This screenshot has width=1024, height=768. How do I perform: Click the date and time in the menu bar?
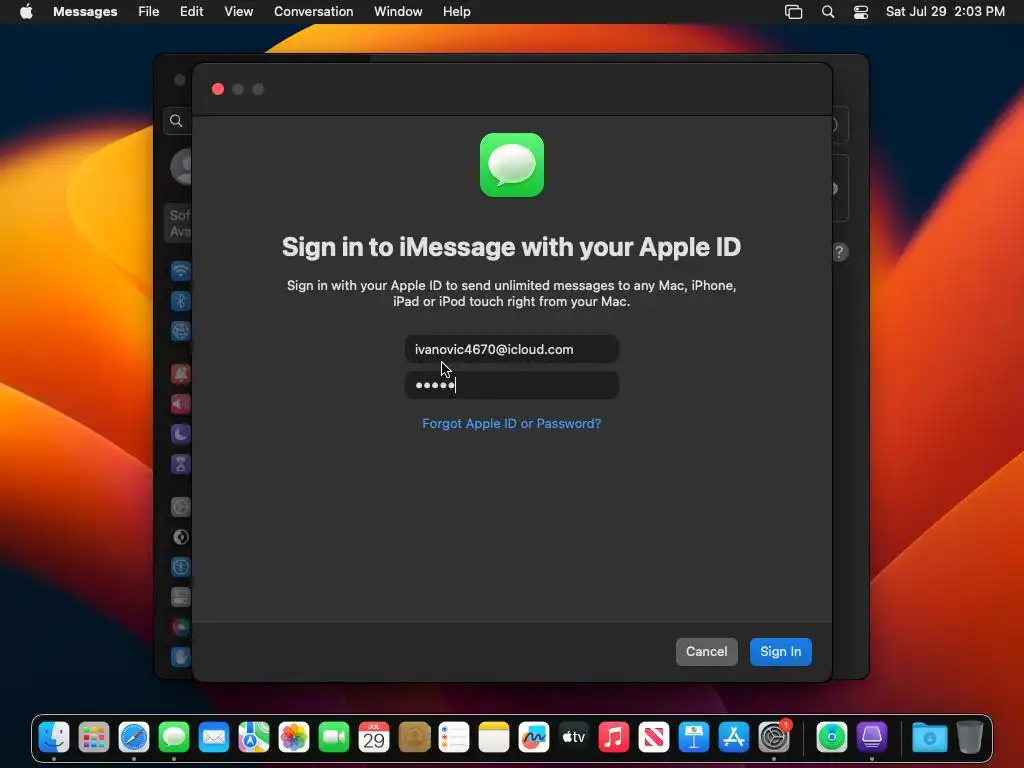tap(945, 12)
